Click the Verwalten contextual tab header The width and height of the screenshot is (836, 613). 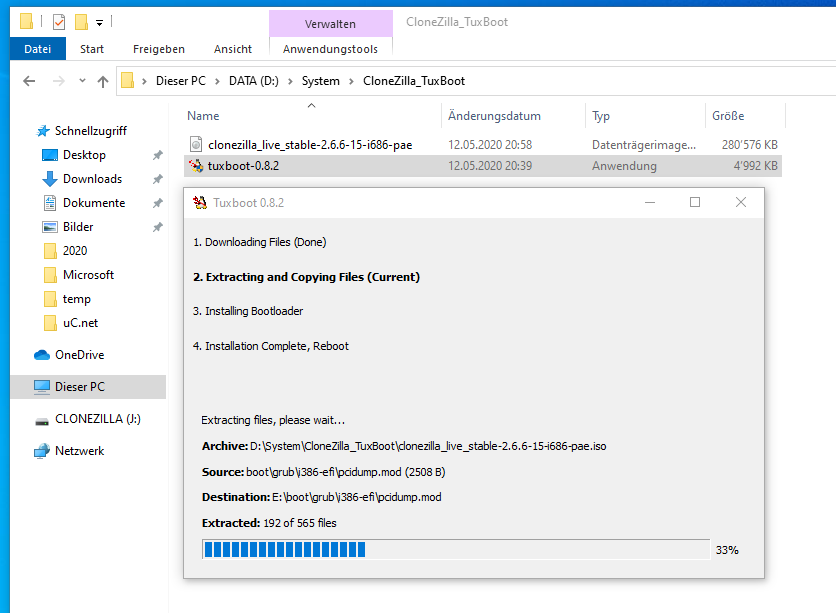click(331, 24)
